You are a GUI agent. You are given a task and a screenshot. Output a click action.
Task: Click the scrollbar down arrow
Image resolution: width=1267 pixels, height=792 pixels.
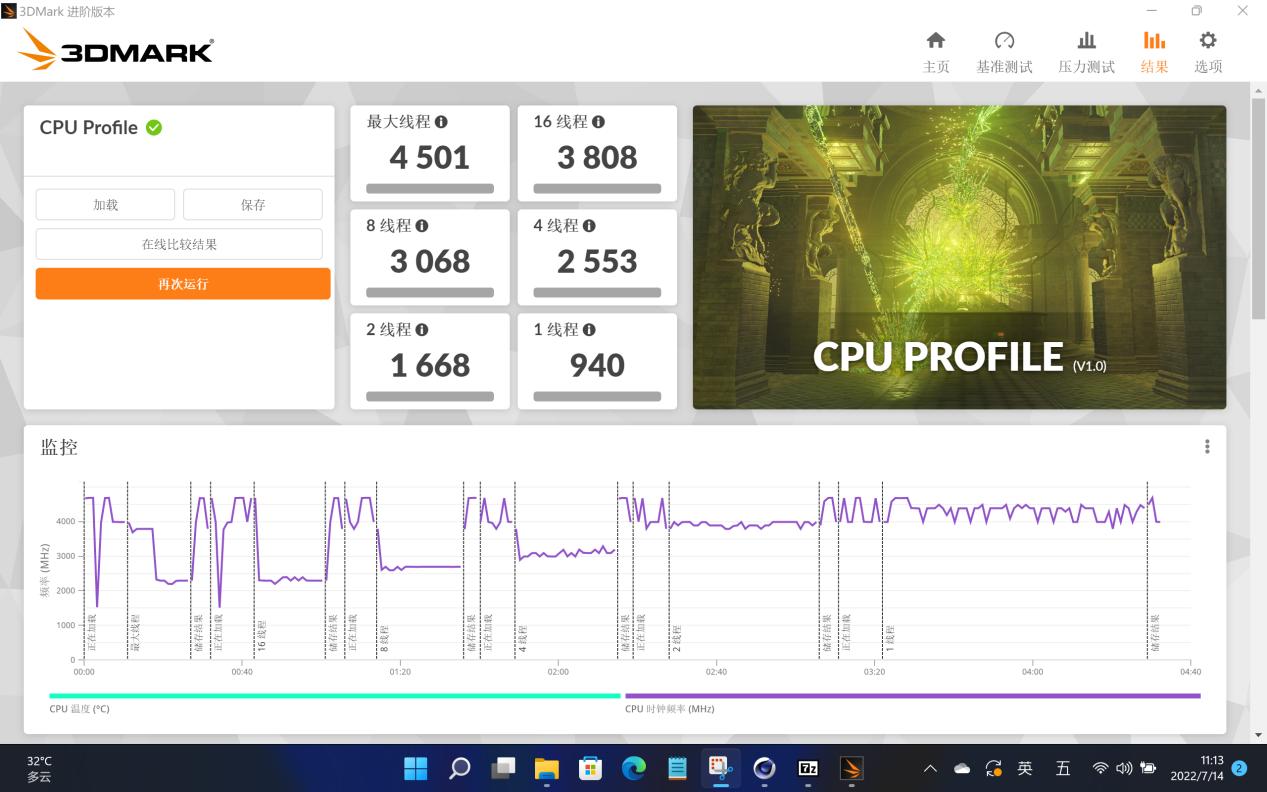pos(1258,735)
